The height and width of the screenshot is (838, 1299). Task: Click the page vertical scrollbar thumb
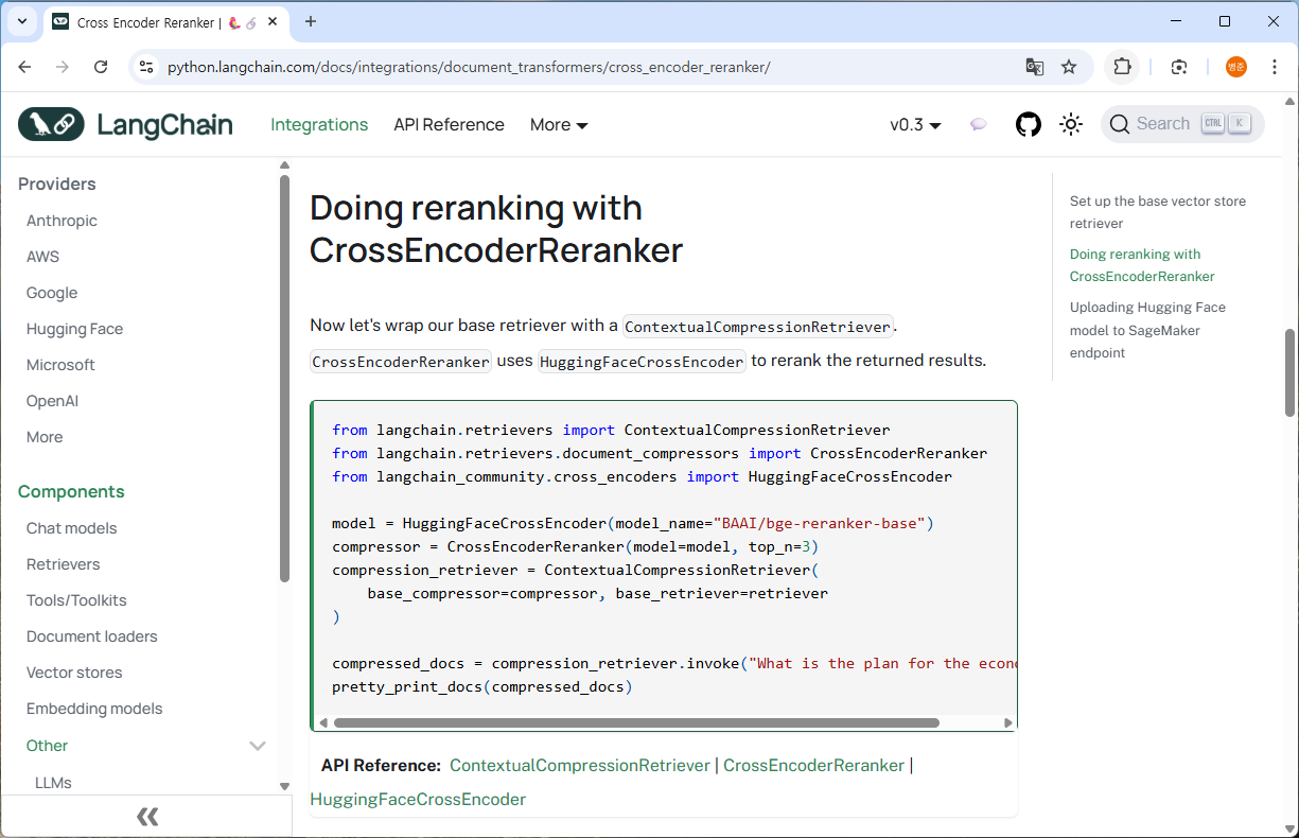point(1290,372)
